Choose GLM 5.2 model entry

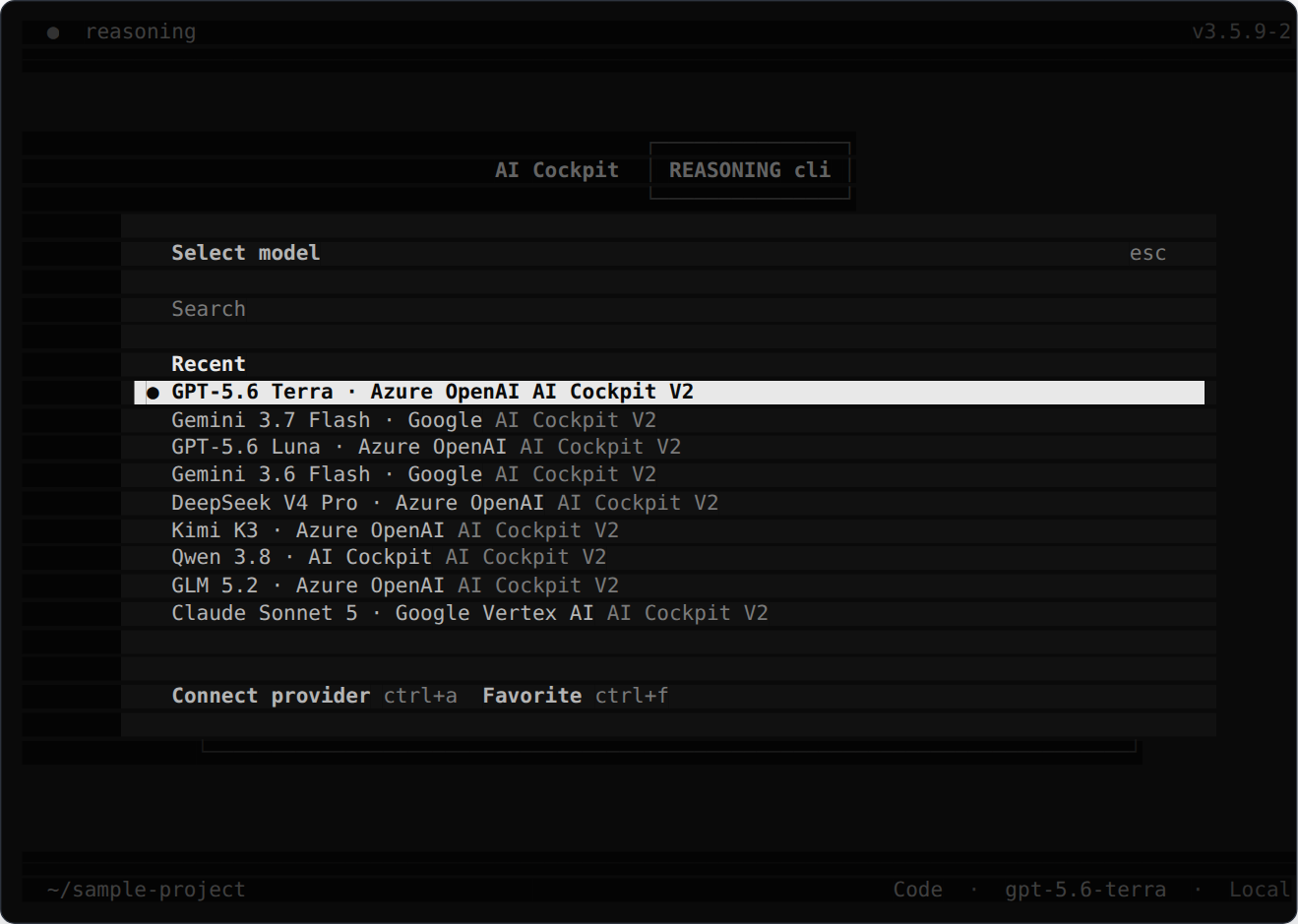click(x=669, y=585)
